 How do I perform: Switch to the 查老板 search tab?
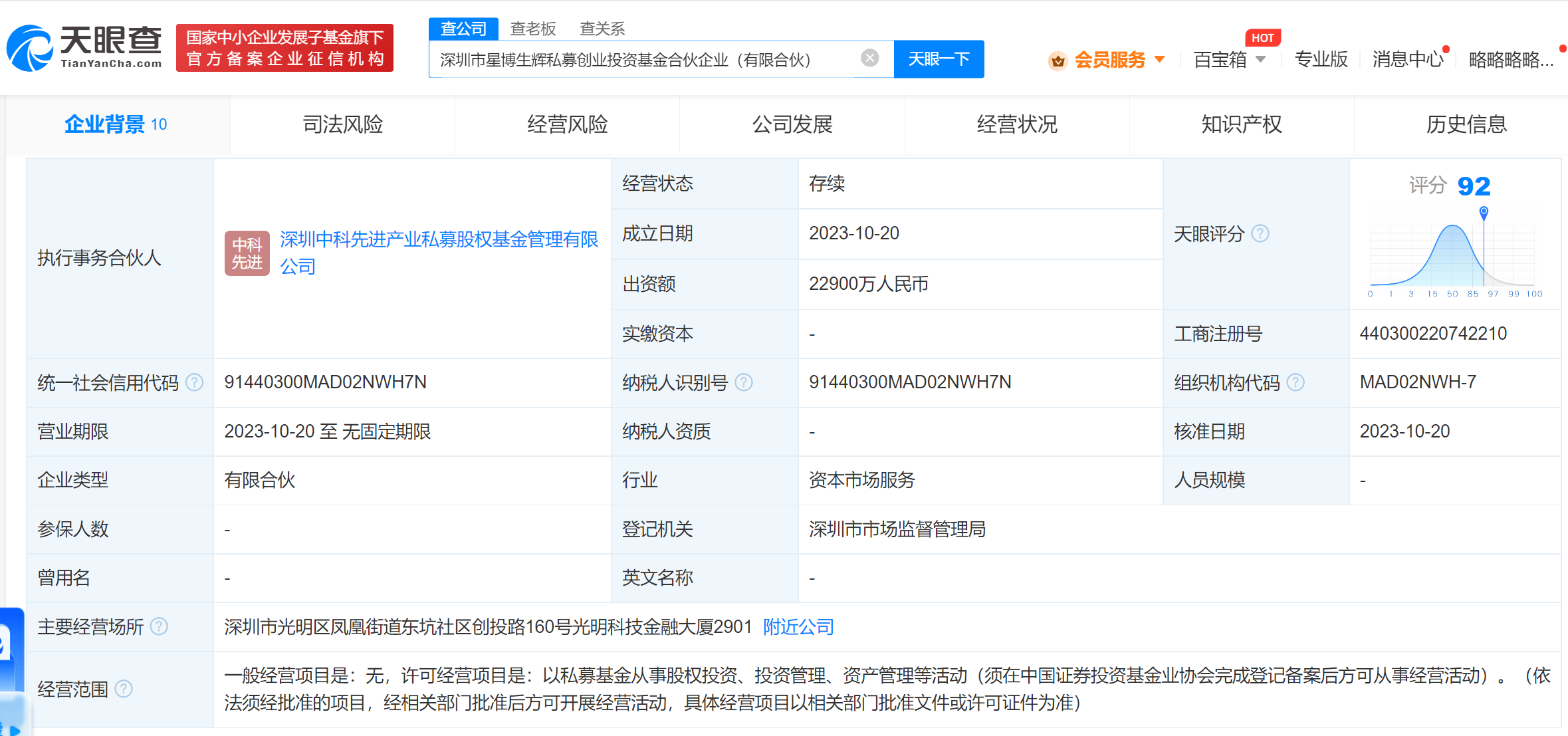pos(532,29)
